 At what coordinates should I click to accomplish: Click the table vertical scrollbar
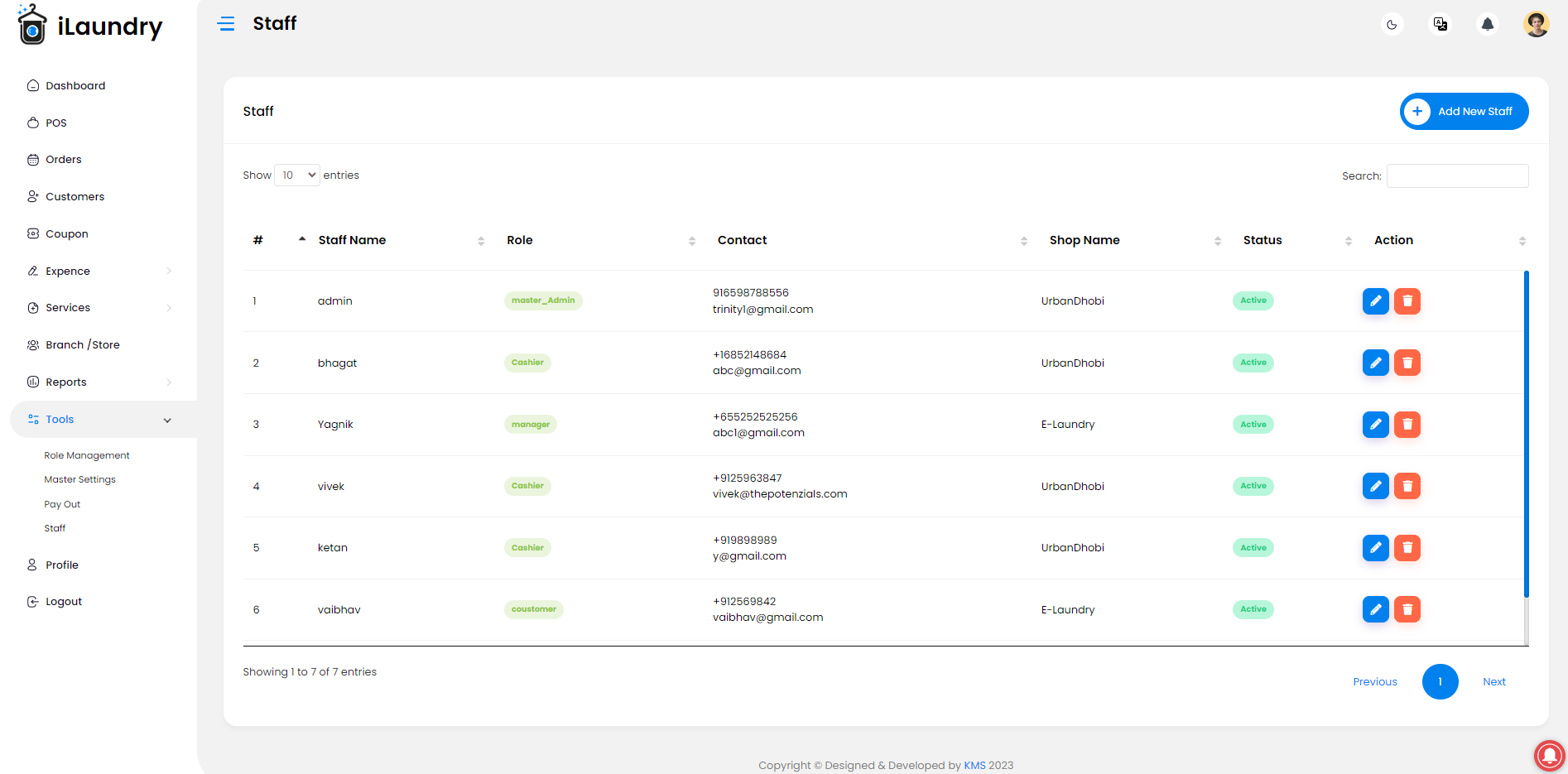[x=1526, y=435]
